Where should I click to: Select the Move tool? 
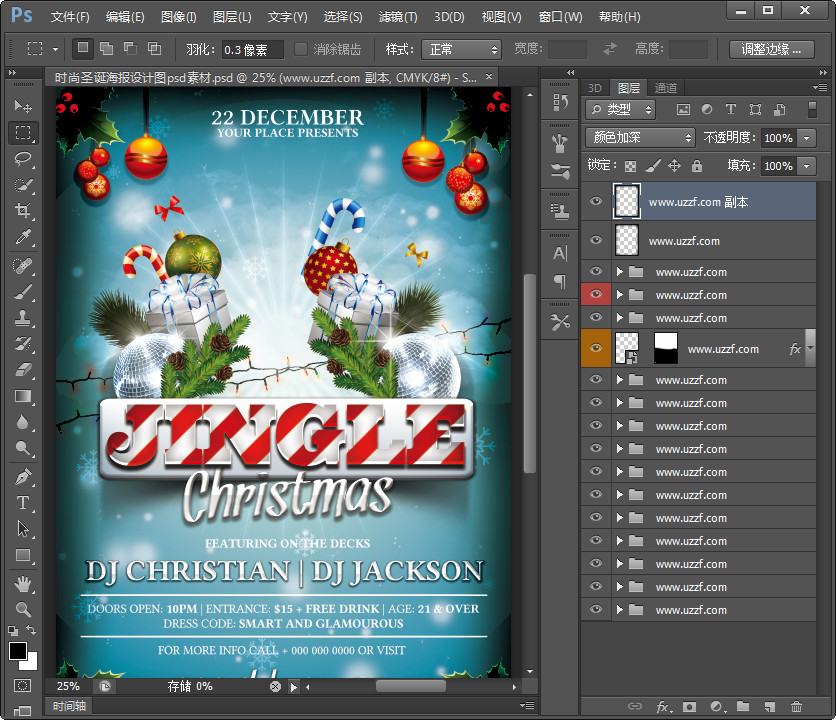point(23,106)
